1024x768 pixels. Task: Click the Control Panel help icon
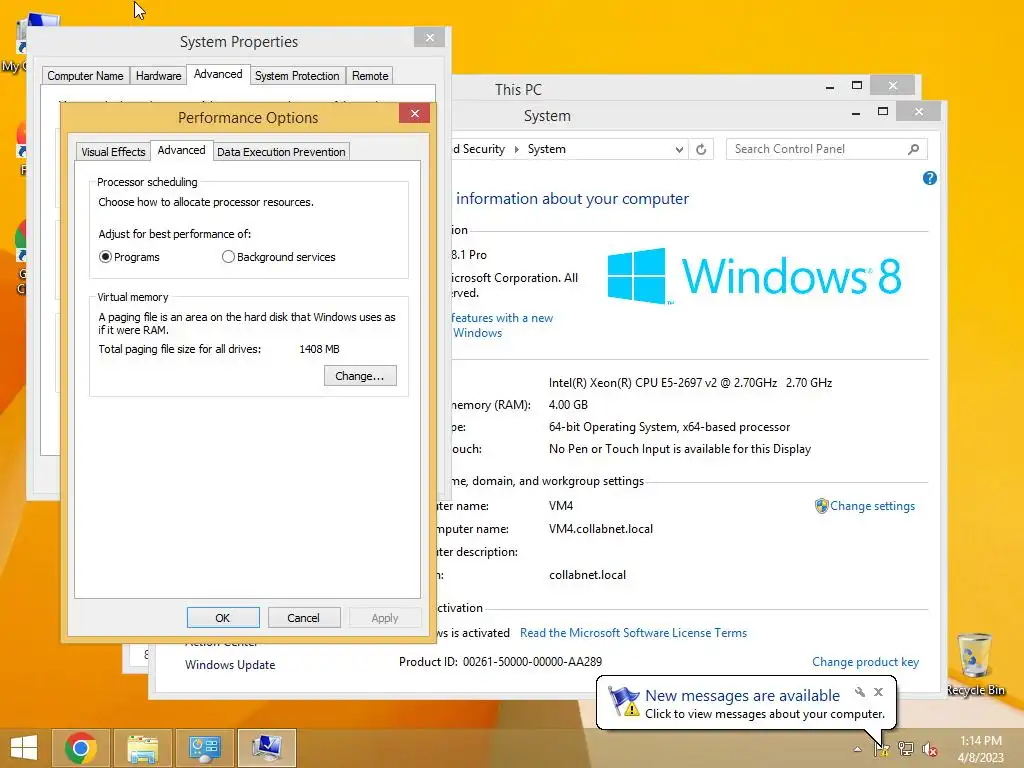pyautogui.click(x=930, y=178)
